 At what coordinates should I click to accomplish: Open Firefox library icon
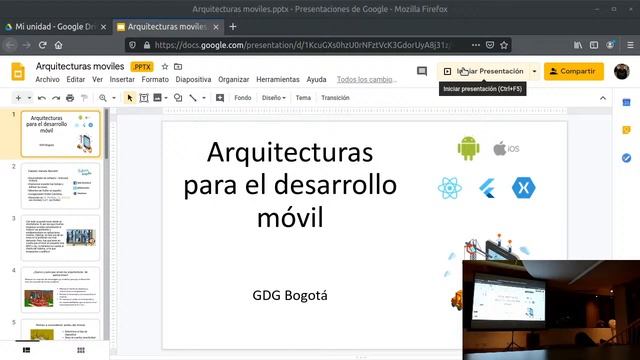pyautogui.click(x=578, y=45)
